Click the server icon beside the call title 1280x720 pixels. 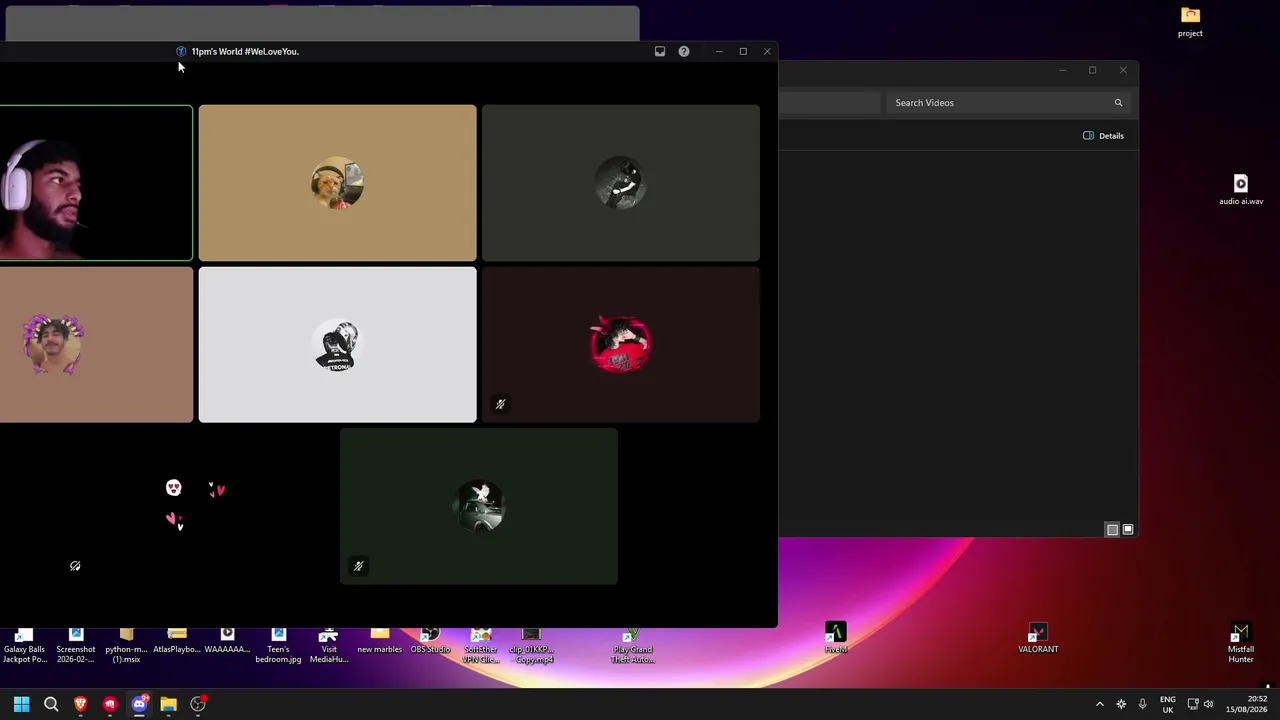tap(181, 51)
